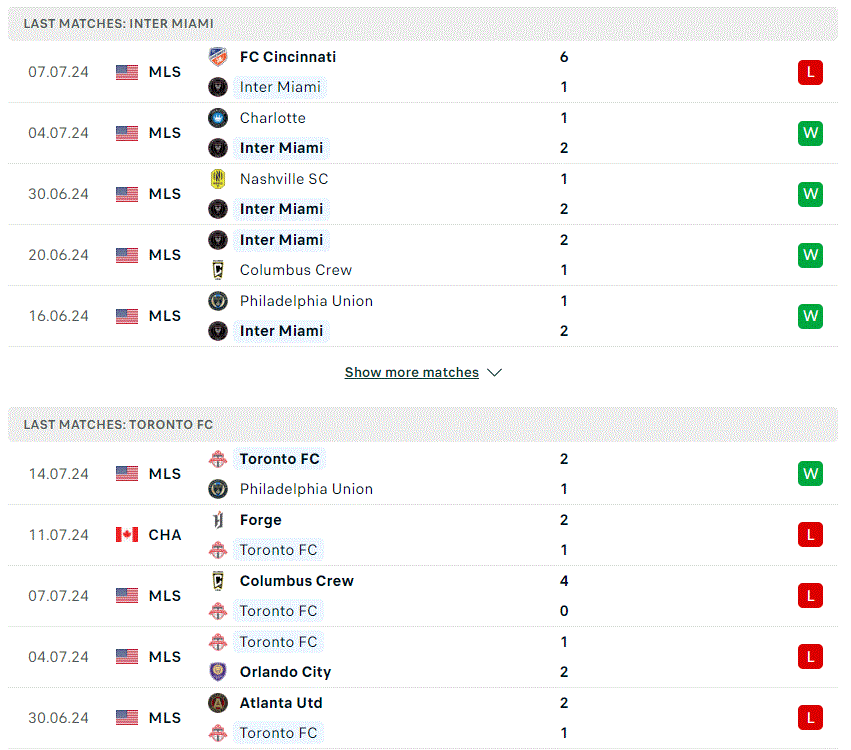Screen dimensions: 851x750
Task: Open the Columbus Crew vs Toronto FC 07.07.24 match
Action: pyautogui.click(x=423, y=596)
